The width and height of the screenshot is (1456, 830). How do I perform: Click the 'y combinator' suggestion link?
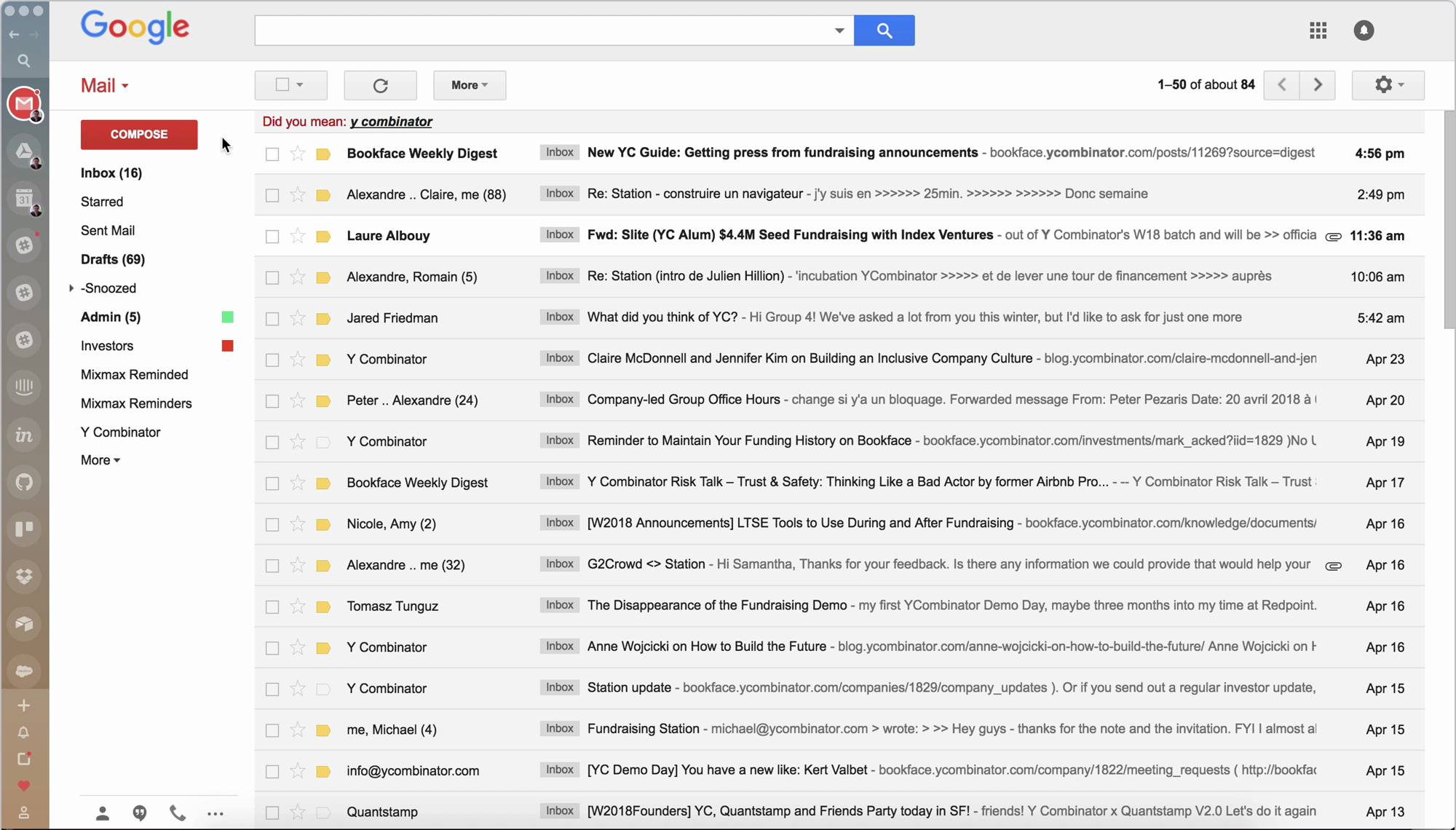(x=391, y=122)
